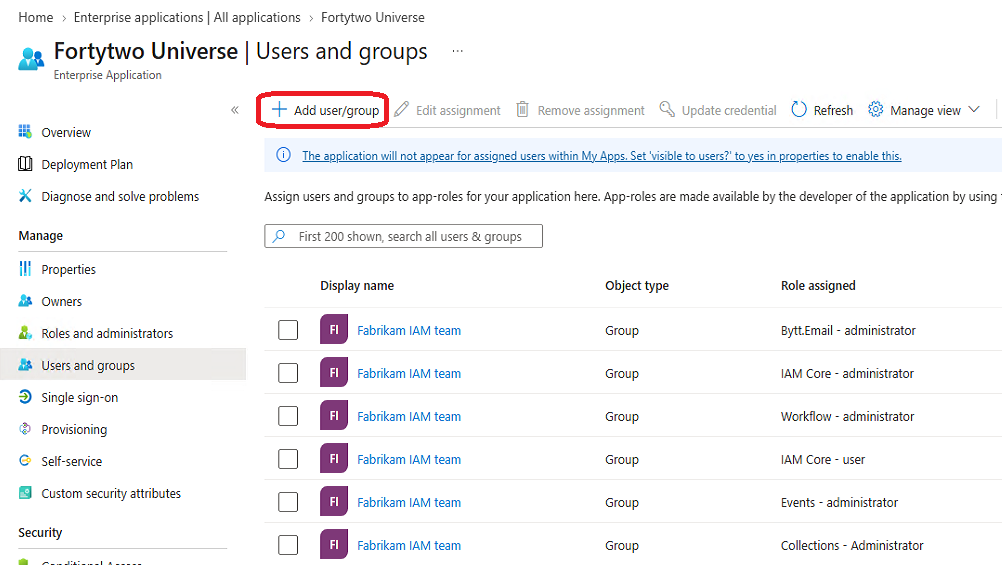Click the Single sign-on arrow icon
This screenshot has width=1002, height=565.
(x=25, y=396)
